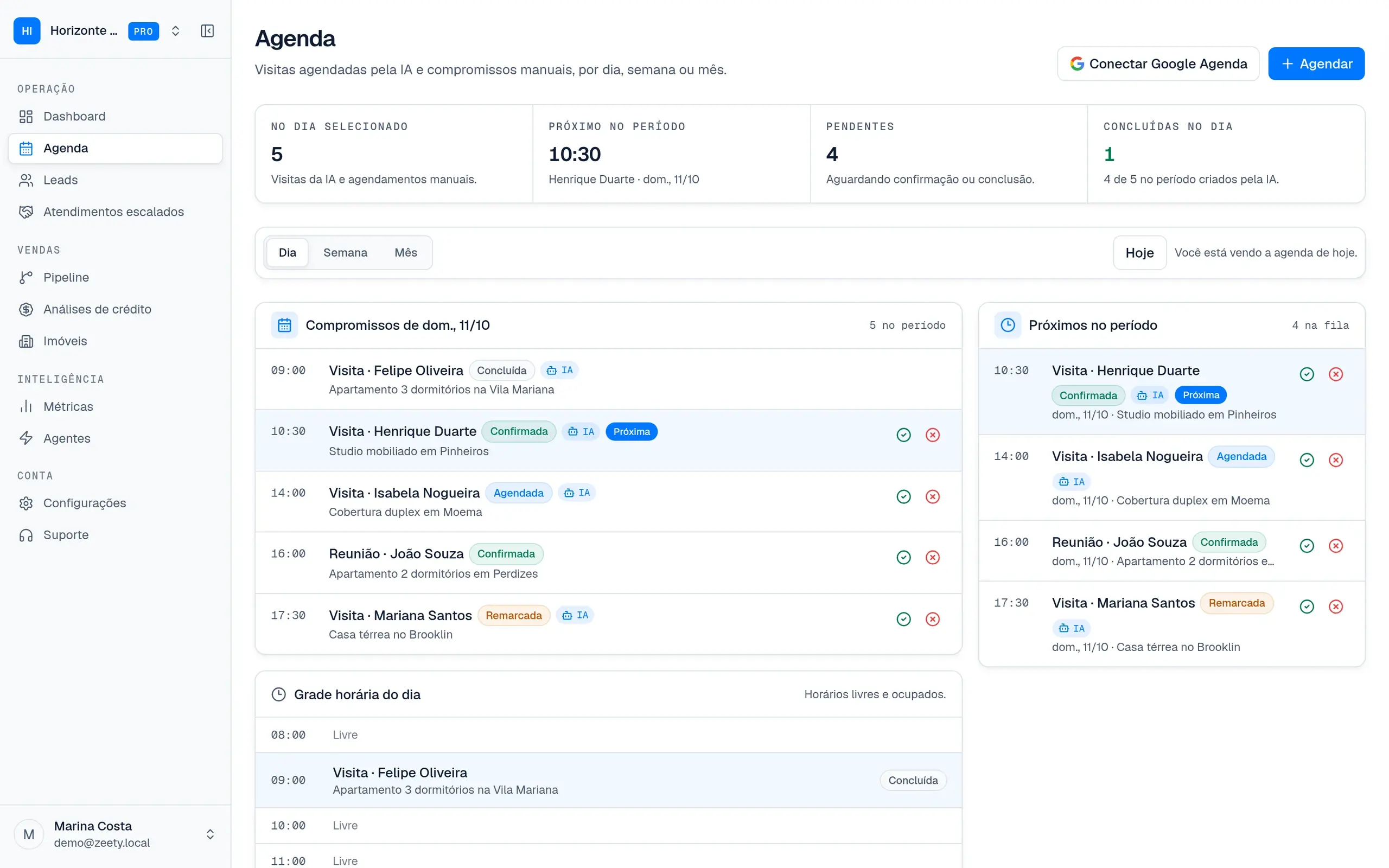Image resolution: width=1389 pixels, height=868 pixels.
Task: Click the Imóveis building icon
Action: tap(26, 341)
